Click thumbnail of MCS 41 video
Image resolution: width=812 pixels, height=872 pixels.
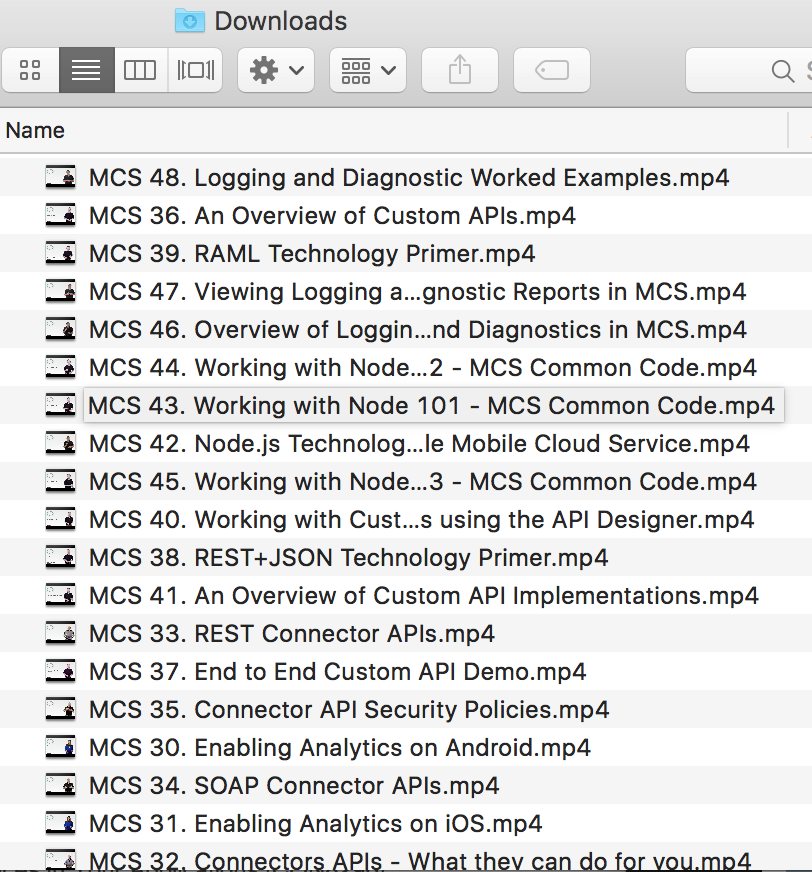[x=60, y=596]
